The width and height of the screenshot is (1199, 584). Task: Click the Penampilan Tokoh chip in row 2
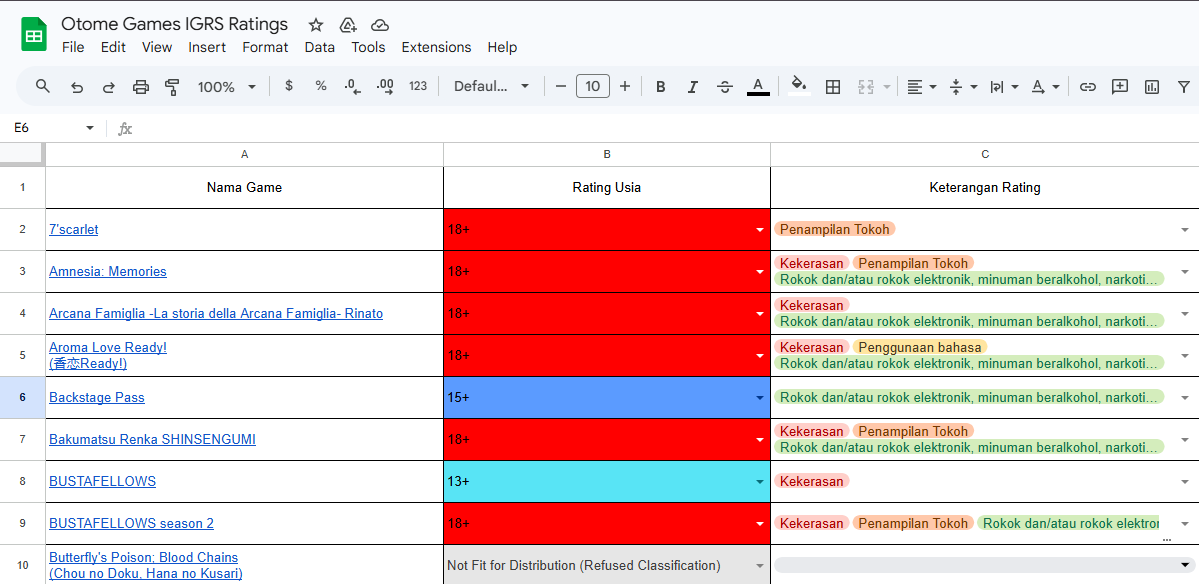pyautogui.click(x=835, y=229)
